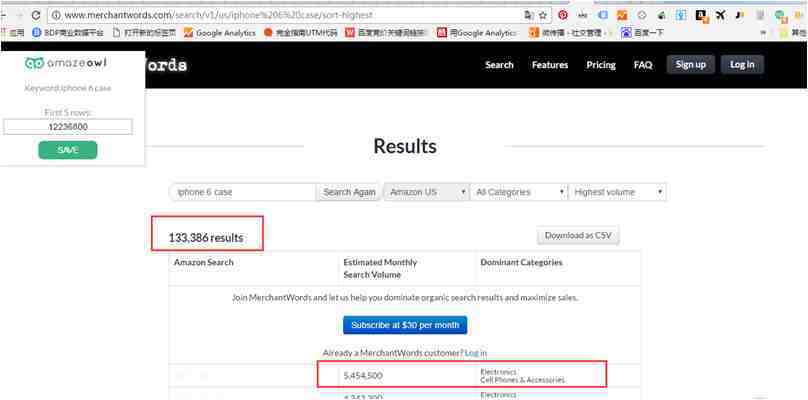Open the black airplane extension icon
Screen dimensions: 808x400
pyautogui.click(x=720, y=15)
